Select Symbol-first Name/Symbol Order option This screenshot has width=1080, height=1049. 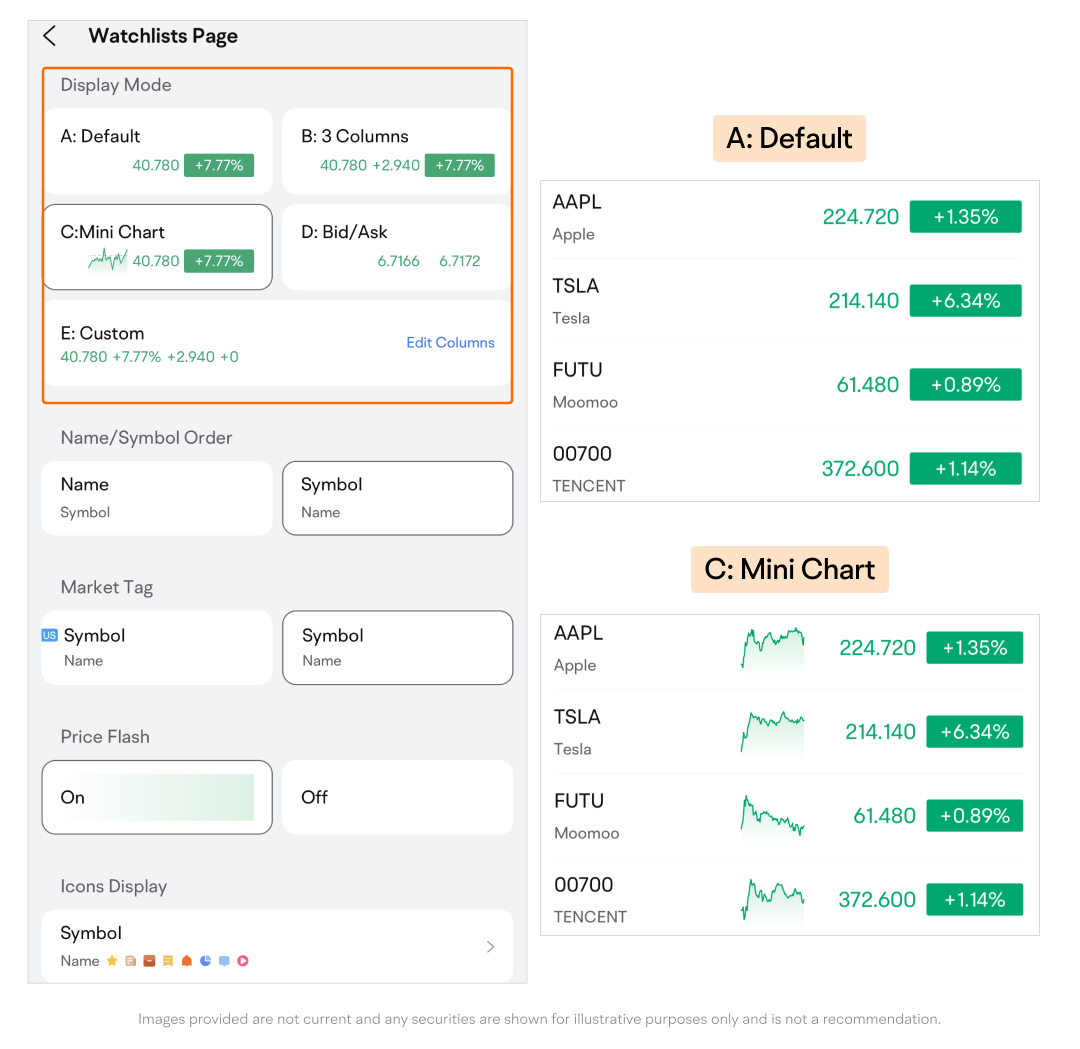click(x=397, y=498)
